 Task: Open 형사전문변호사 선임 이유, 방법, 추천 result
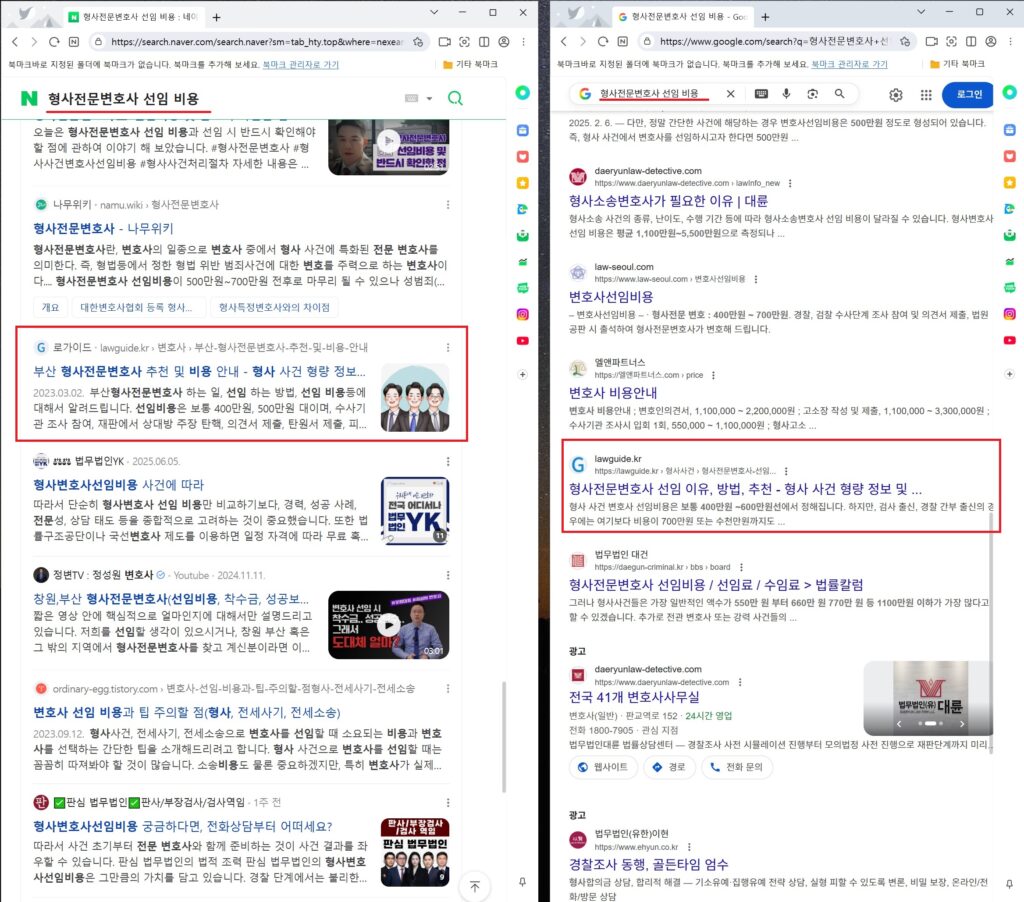click(745, 489)
